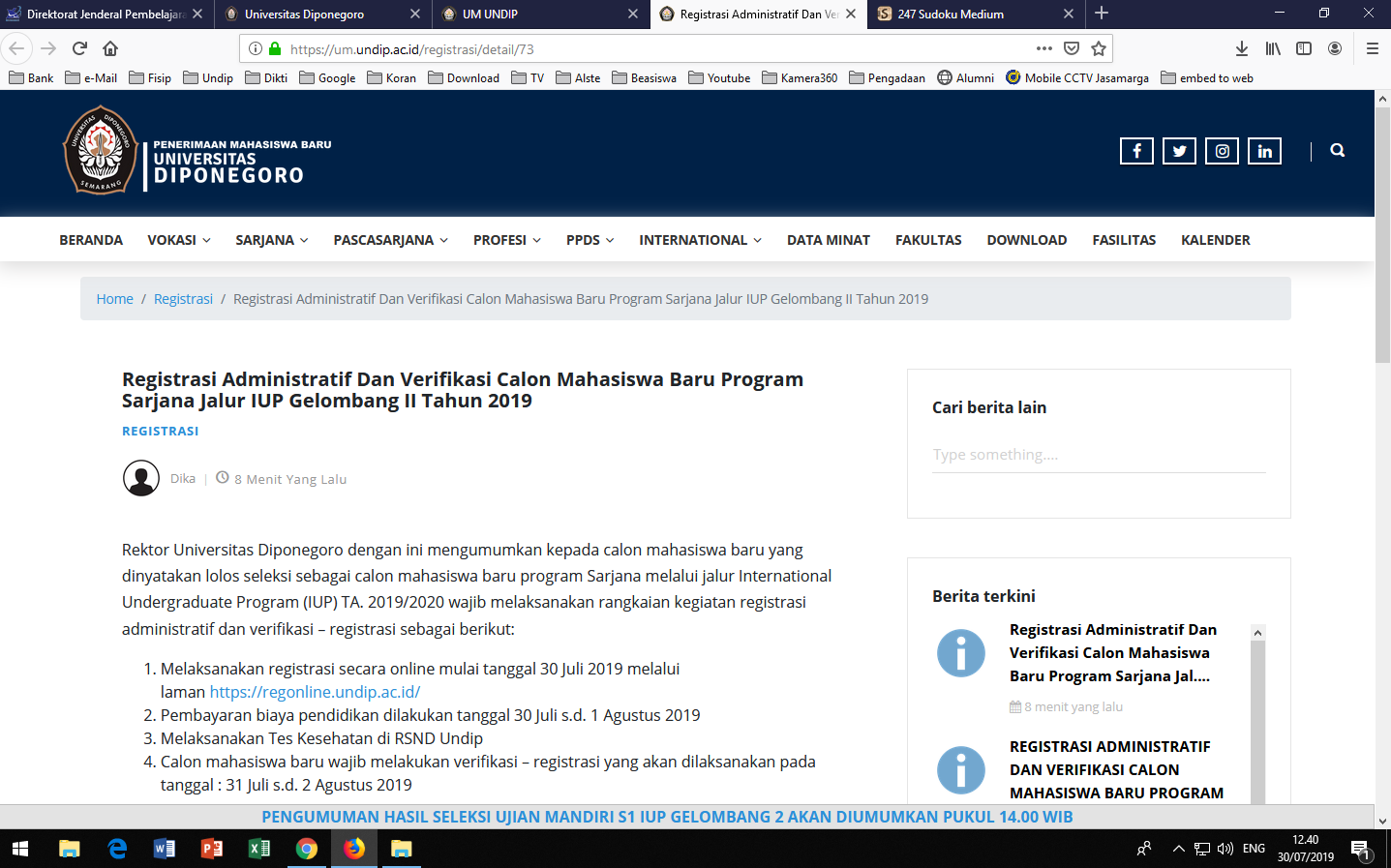Open the Youtube bookmarks folder
Image resolution: width=1391 pixels, height=868 pixels.
[719, 77]
